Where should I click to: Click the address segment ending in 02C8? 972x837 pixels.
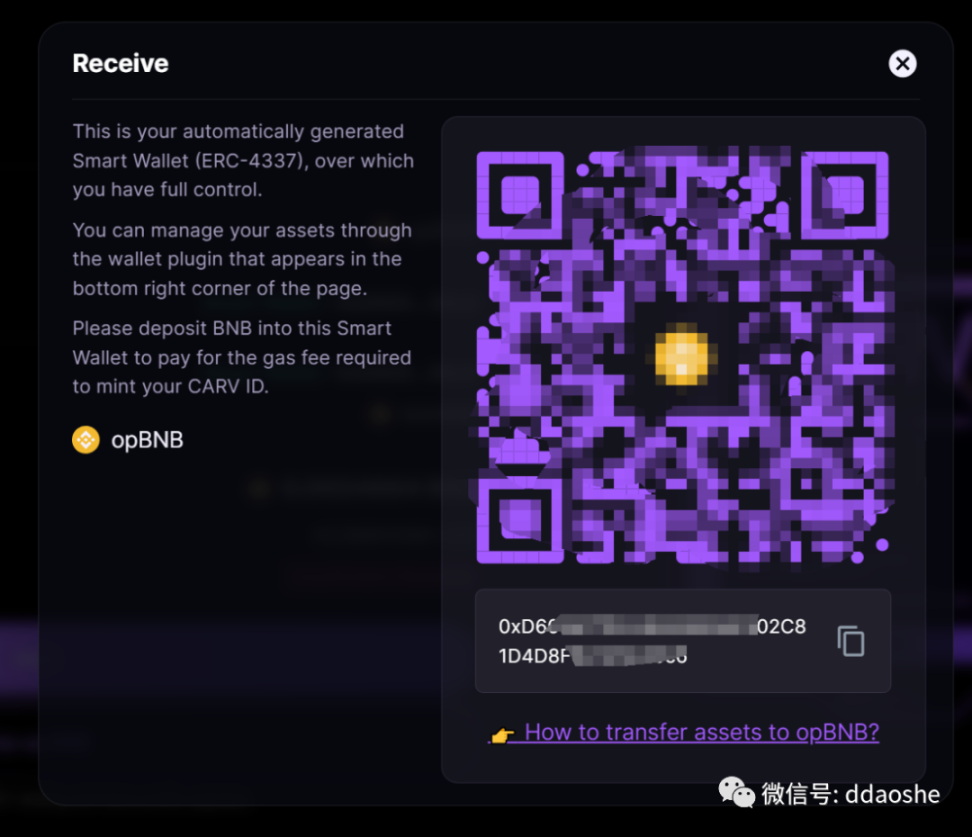[781, 626]
